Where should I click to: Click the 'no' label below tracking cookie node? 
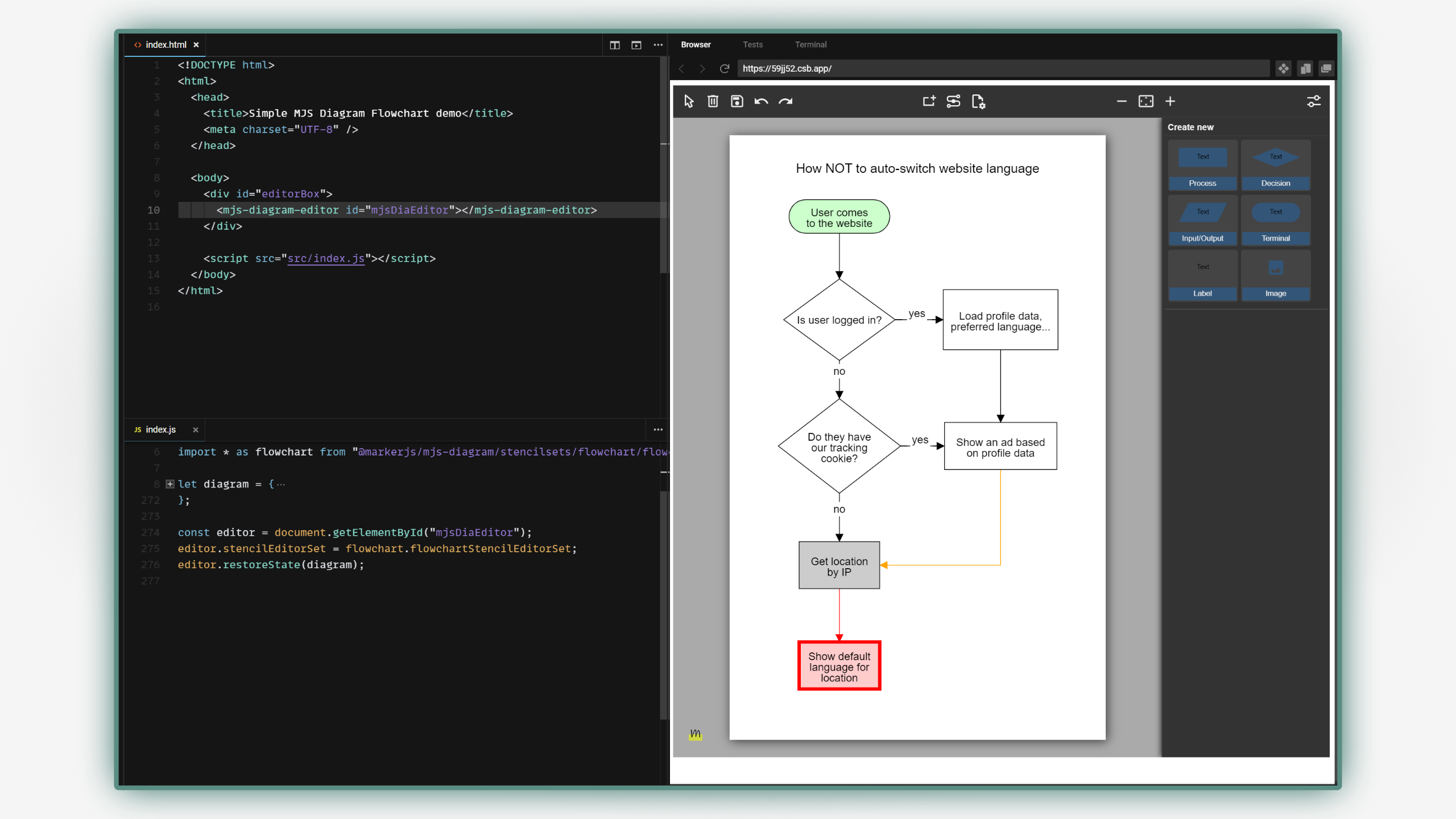839,510
